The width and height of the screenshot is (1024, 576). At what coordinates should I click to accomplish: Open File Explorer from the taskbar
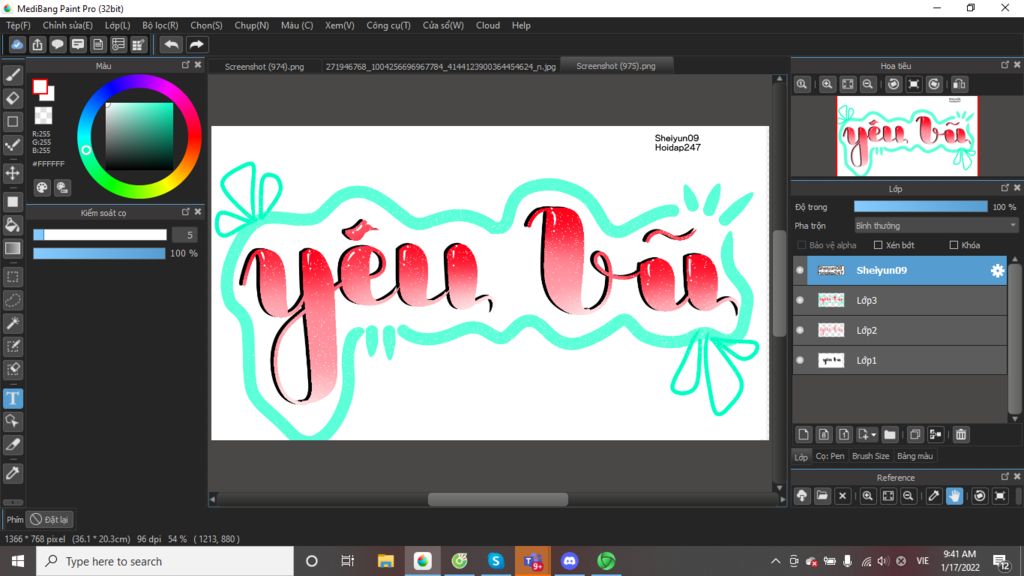385,561
